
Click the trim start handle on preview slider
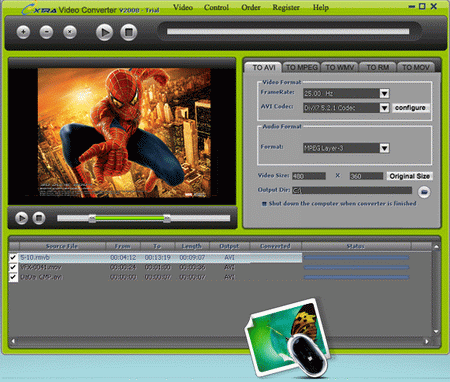coord(92,218)
